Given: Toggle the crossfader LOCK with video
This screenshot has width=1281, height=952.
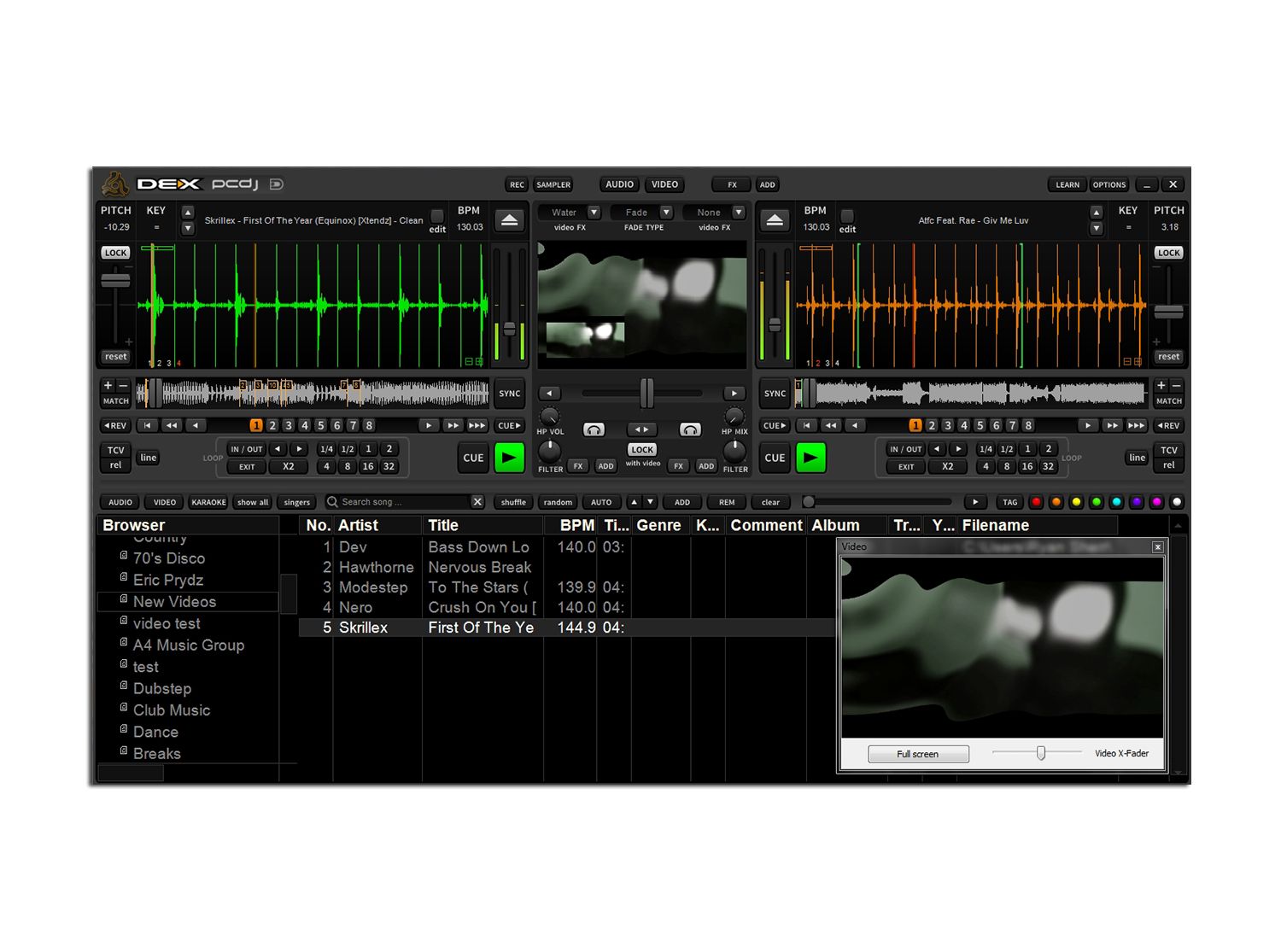Looking at the screenshot, I should click(x=642, y=449).
